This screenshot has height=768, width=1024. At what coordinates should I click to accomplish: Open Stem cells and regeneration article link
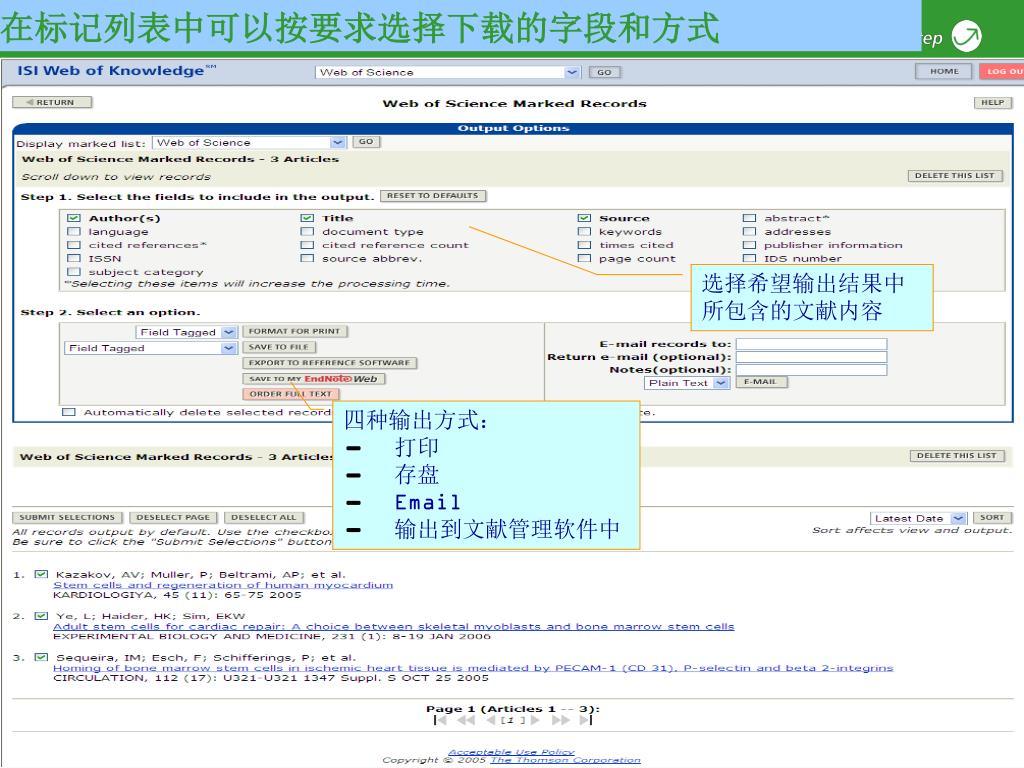(223, 585)
